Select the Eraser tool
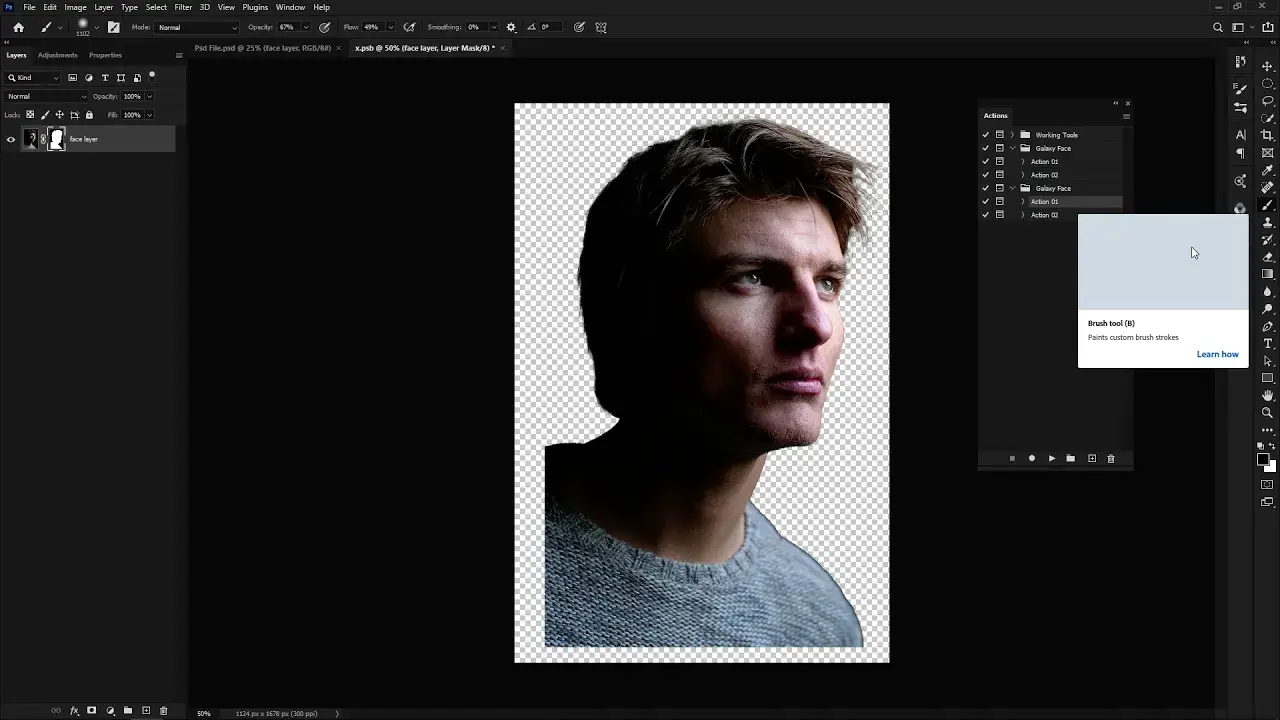1280x720 pixels. (x=1268, y=257)
